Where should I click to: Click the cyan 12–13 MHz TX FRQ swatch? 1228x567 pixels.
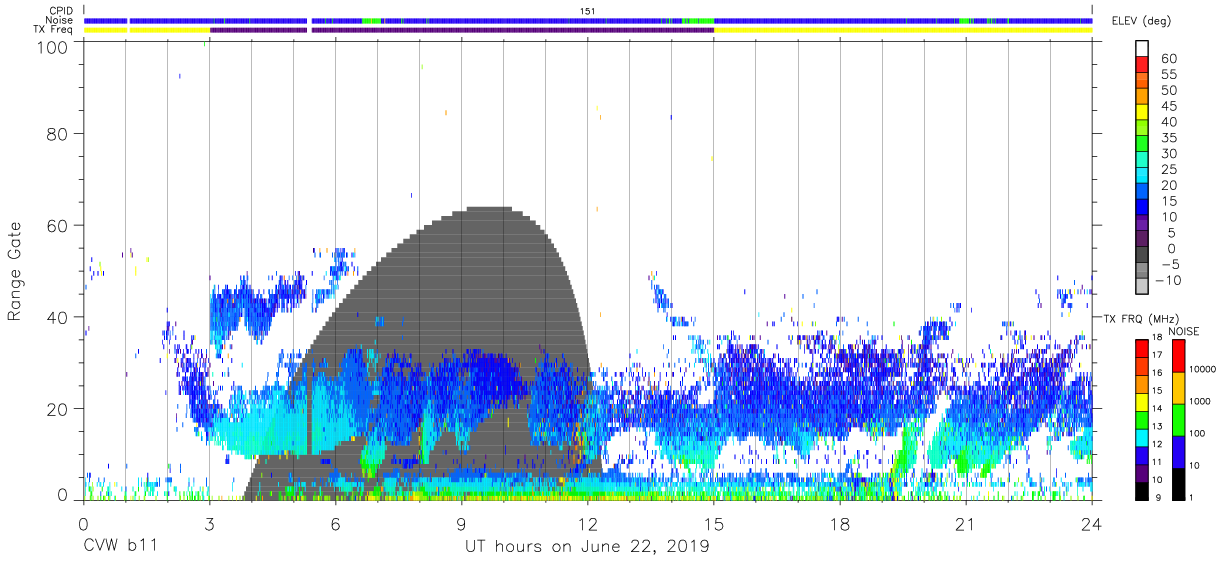pos(1142,436)
